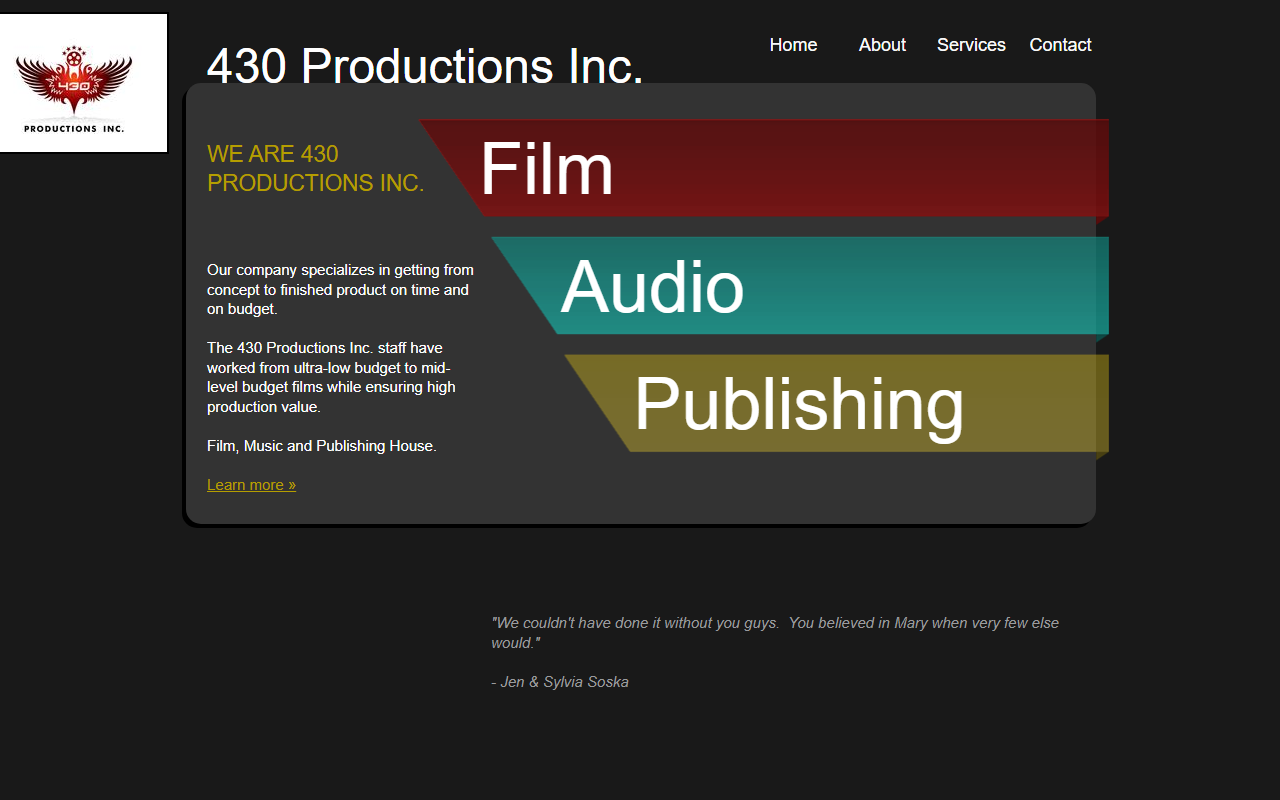Follow the Learn more » link
This screenshot has height=800, width=1280.
point(251,485)
